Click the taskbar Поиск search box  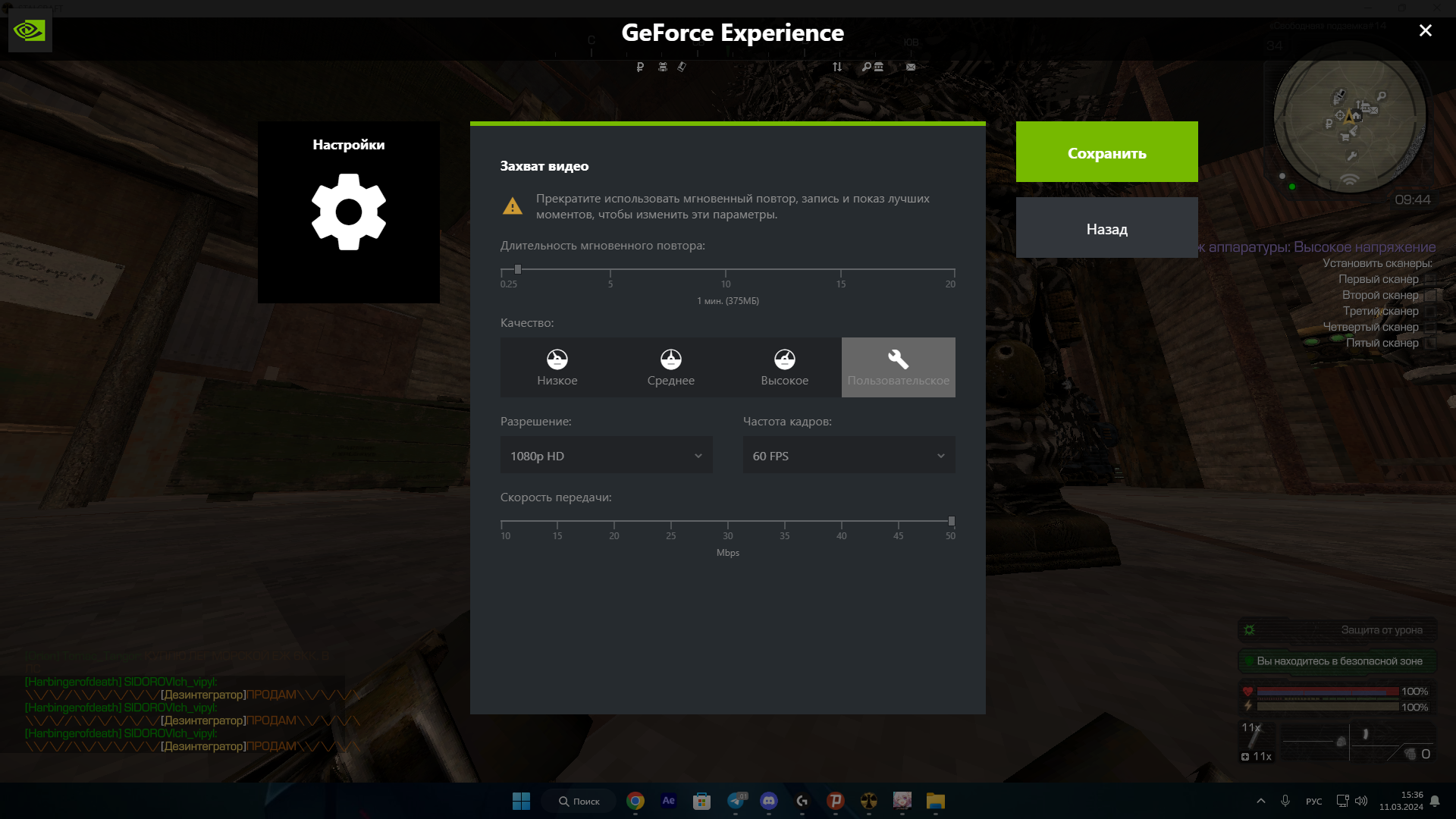(579, 801)
